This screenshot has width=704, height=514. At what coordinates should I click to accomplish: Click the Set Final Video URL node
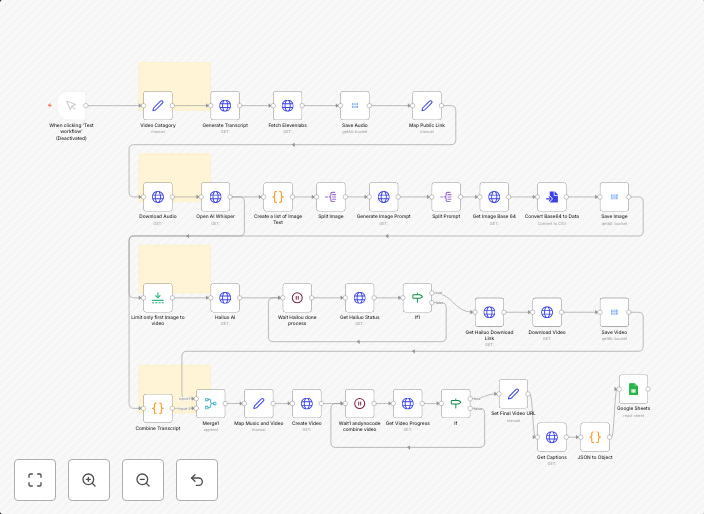click(513, 394)
